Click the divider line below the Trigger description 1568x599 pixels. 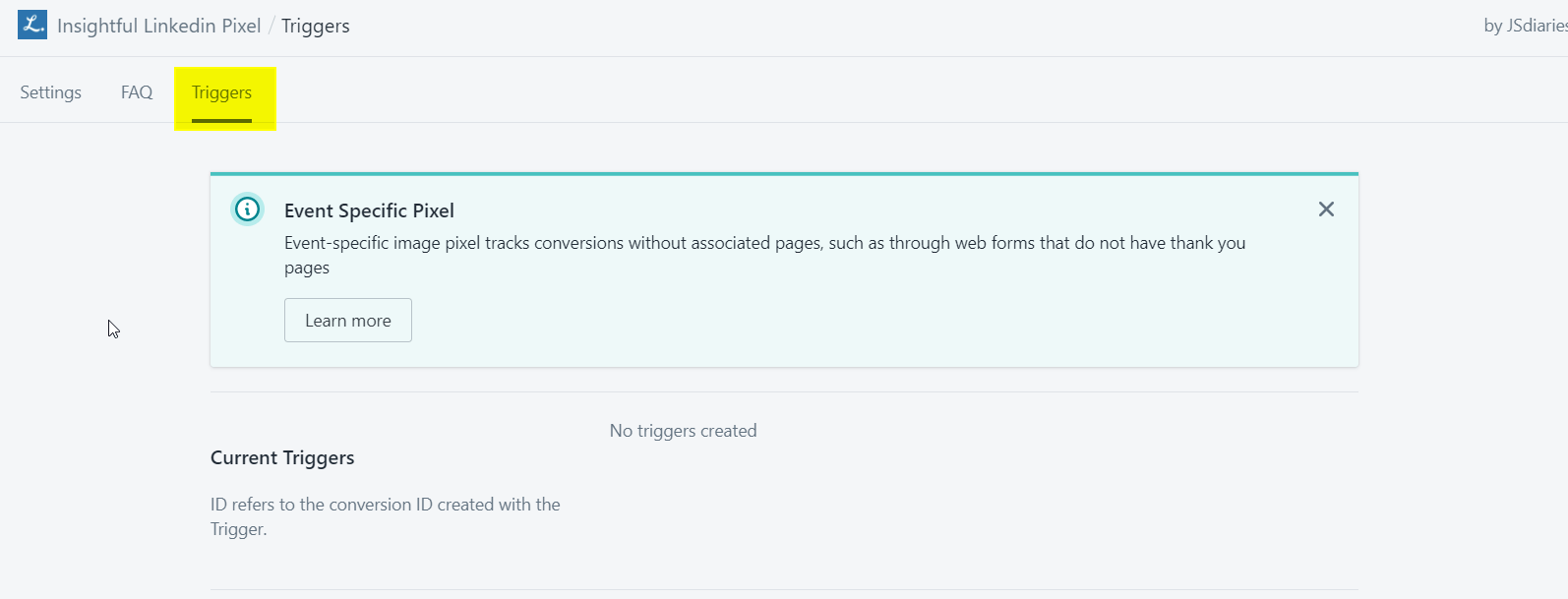tap(784, 589)
